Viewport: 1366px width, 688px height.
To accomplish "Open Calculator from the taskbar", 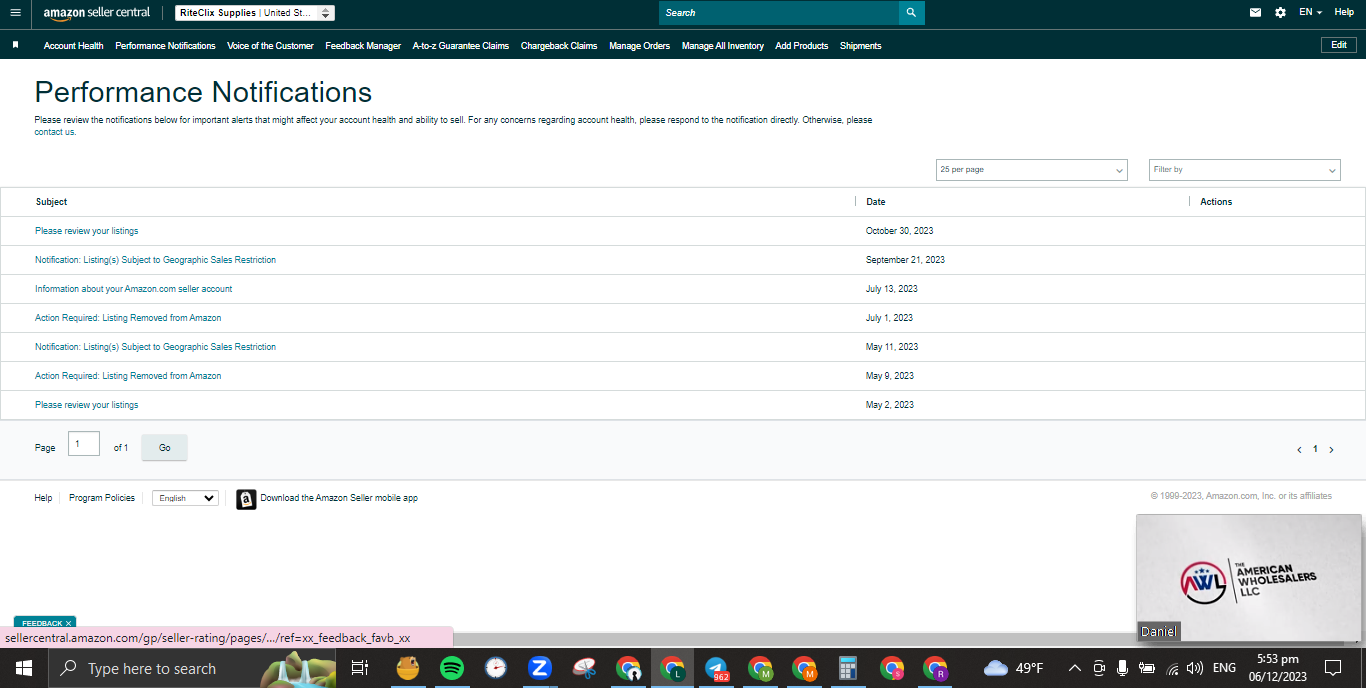I will click(848, 668).
